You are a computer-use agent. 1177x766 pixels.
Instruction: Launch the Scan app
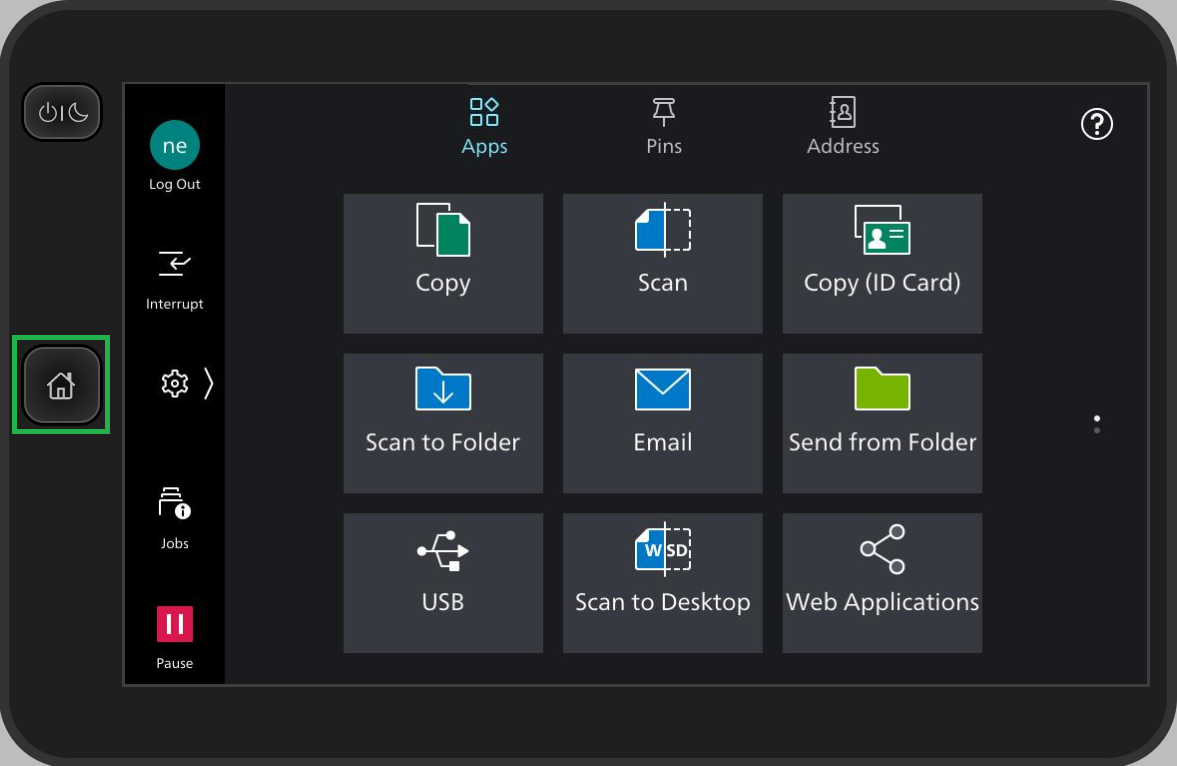point(662,263)
